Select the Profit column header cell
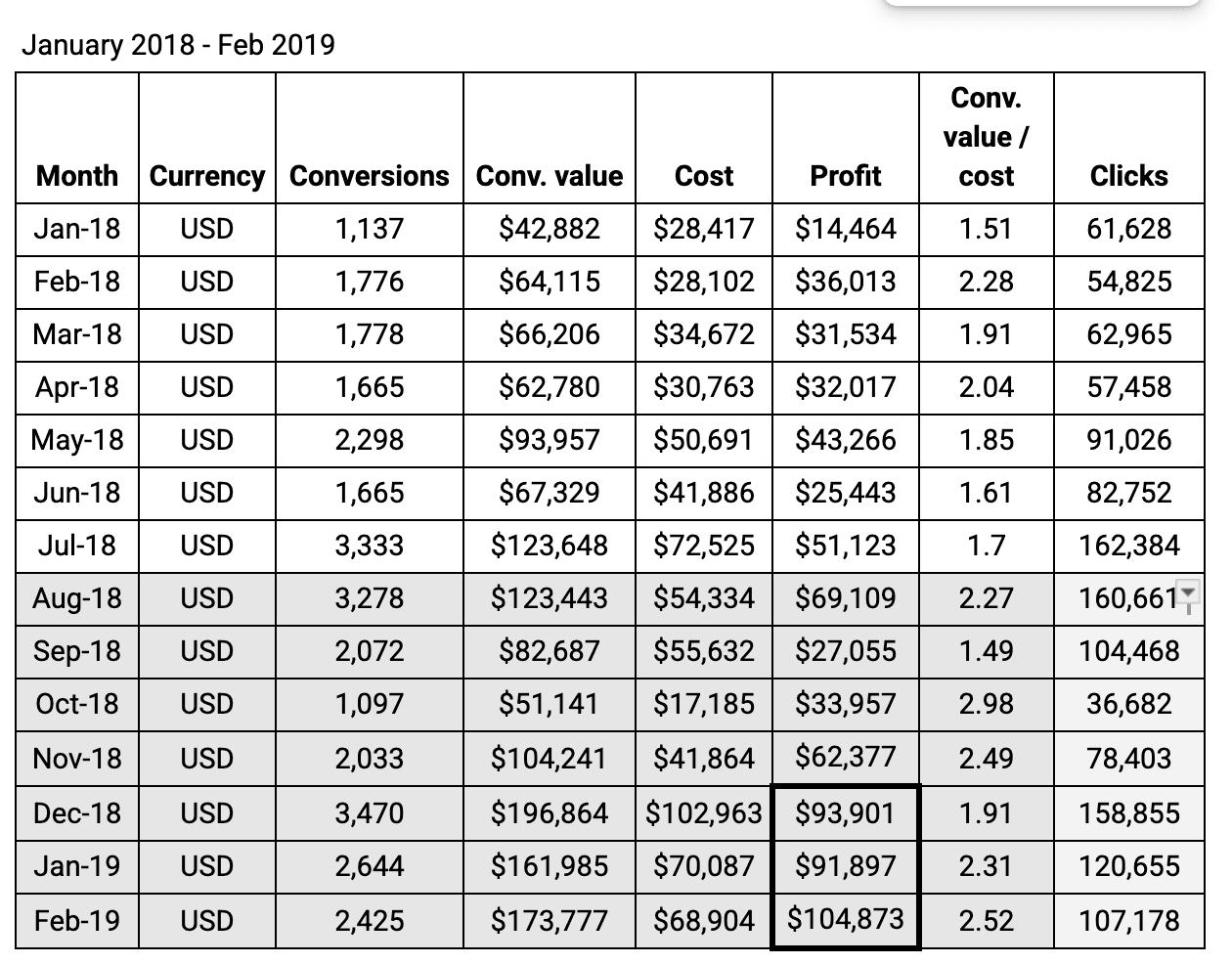The width and height of the screenshot is (1232, 964). (x=846, y=176)
